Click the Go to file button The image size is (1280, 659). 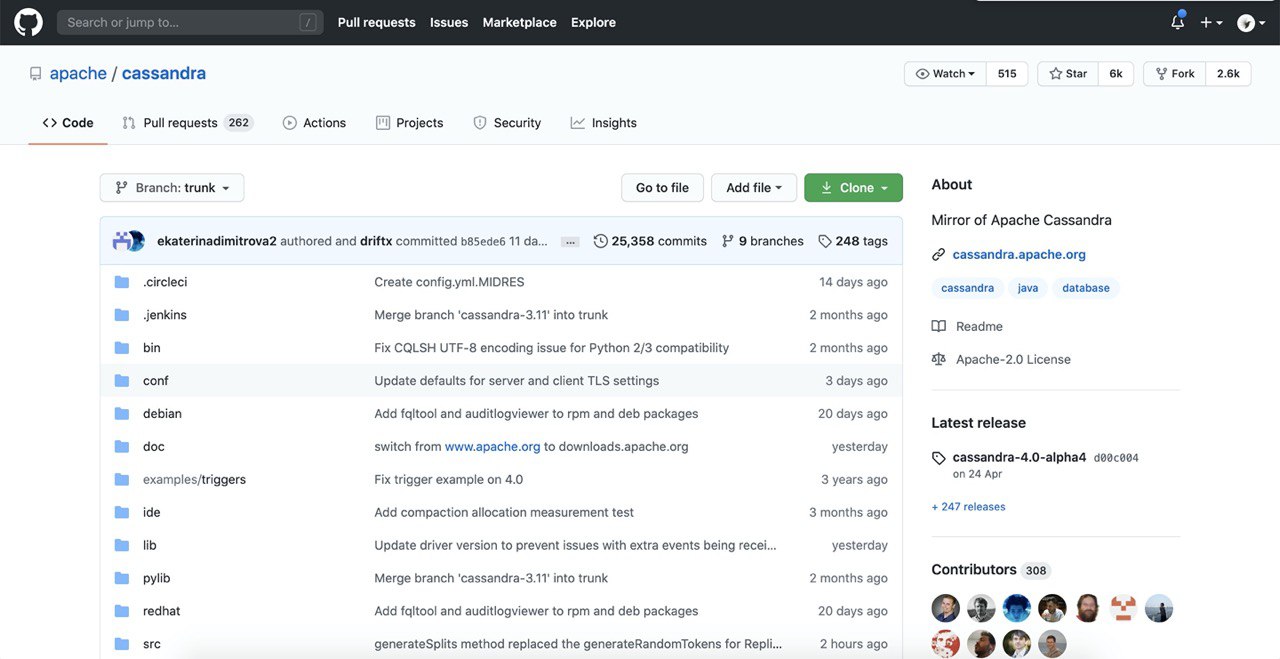[x=662, y=188]
